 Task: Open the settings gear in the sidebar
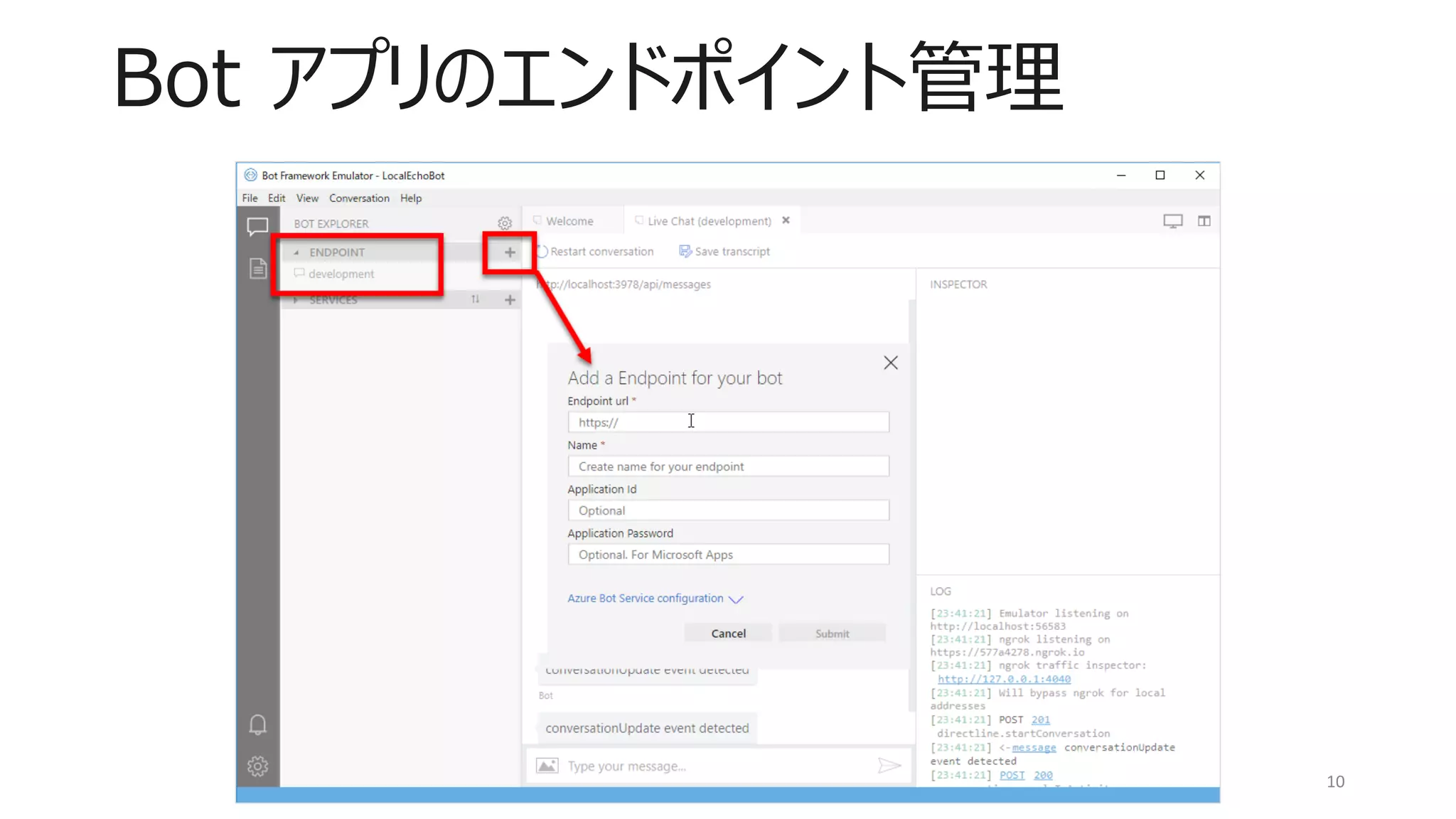pyautogui.click(x=257, y=766)
